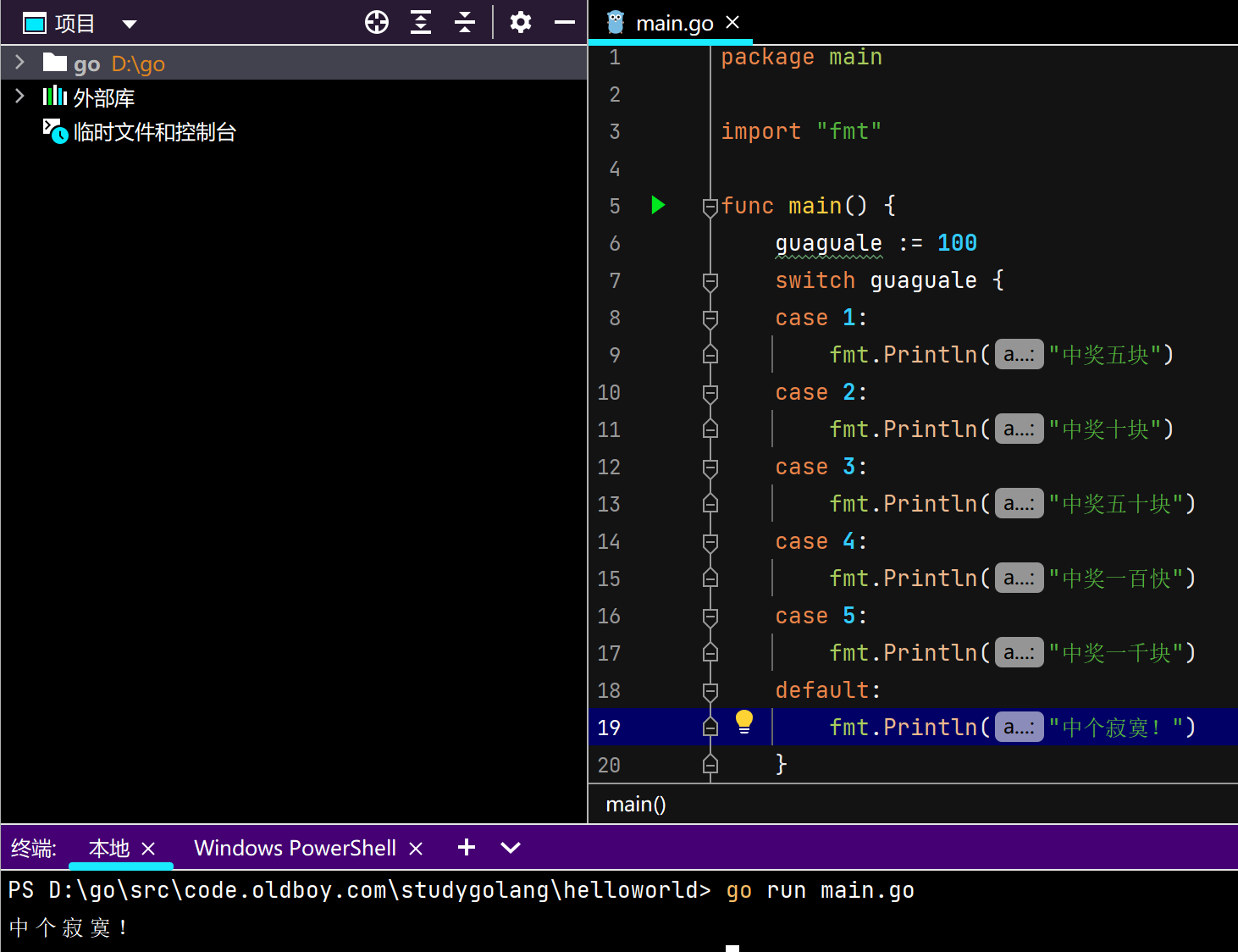Click the 项目 panel title
Image resolution: width=1238 pixels, height=952 pixels.
[75, 24]
